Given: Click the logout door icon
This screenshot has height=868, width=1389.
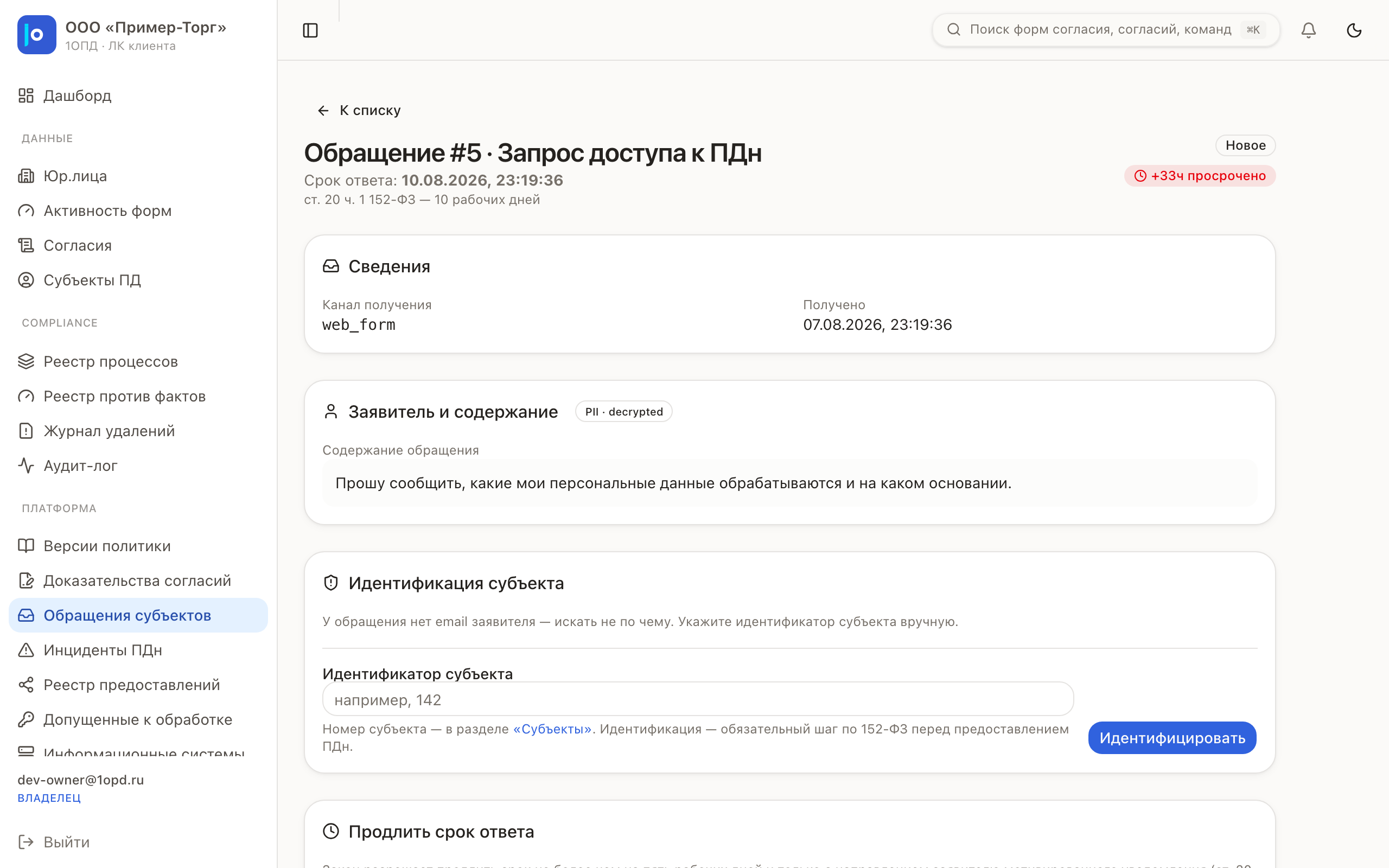Looking at the screenshot, I should 26,842.
